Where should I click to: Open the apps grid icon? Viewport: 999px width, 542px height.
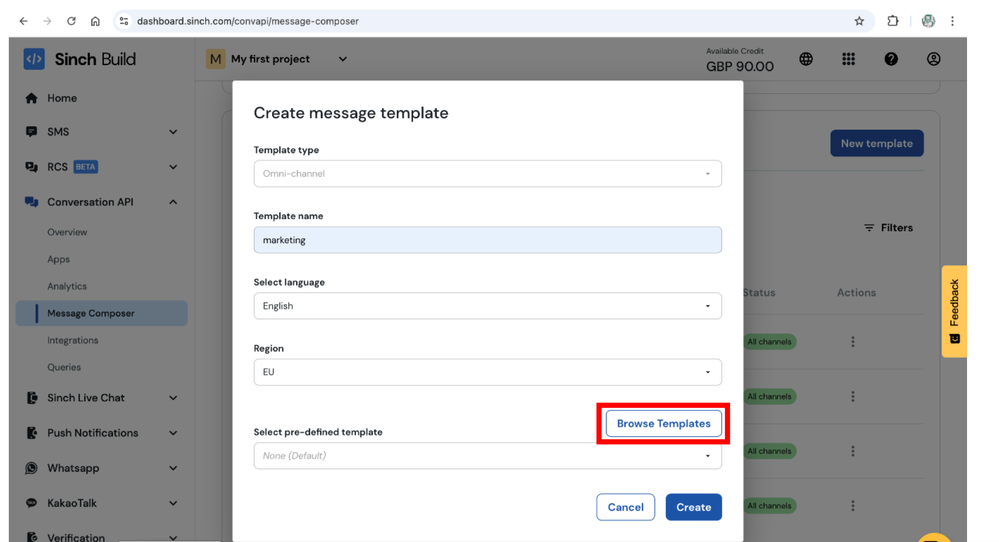[848, 59]
